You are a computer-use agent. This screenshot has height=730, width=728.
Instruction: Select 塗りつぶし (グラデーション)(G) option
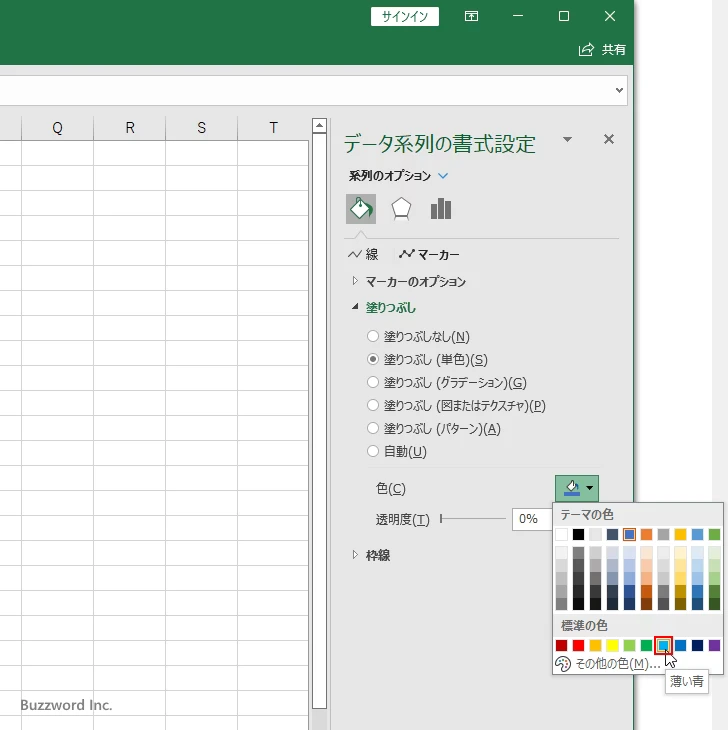(372, 382)
